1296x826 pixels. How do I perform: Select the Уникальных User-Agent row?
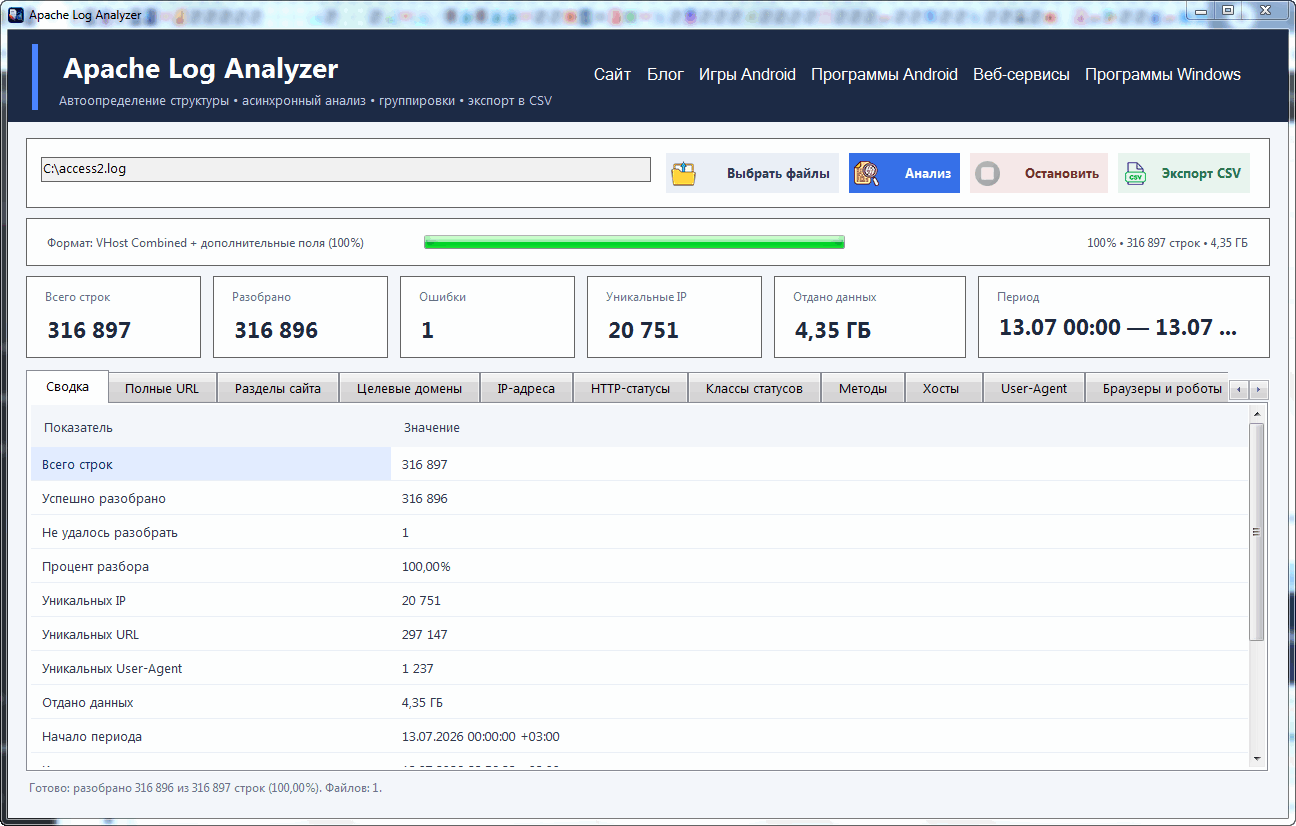click(640, 668)
